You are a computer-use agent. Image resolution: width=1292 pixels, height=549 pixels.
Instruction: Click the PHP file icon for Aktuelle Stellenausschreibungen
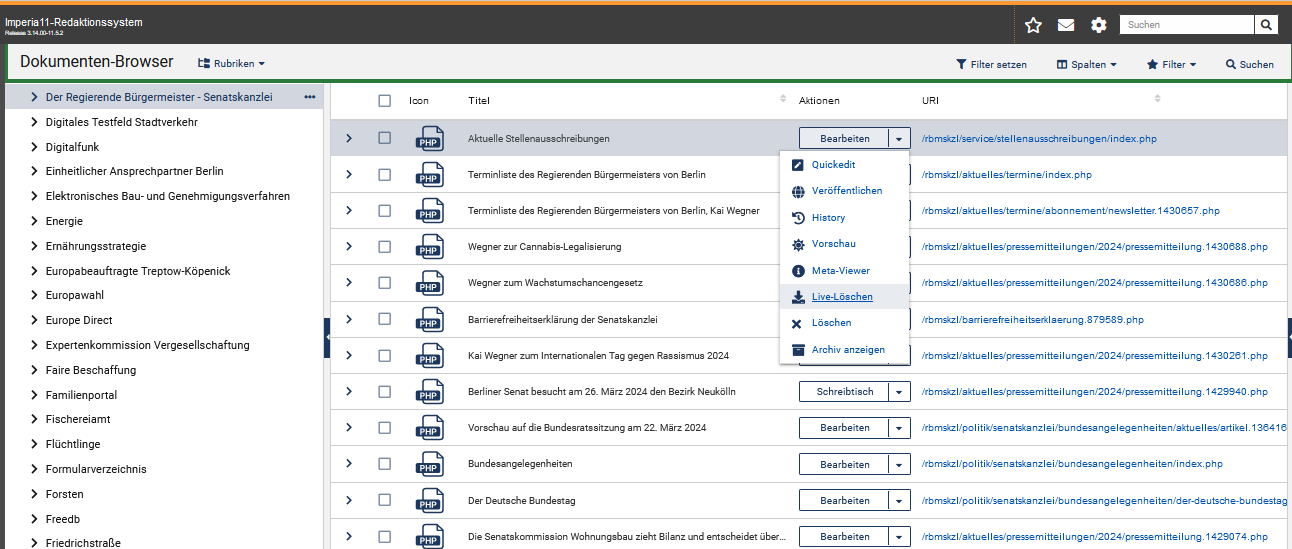430,139
